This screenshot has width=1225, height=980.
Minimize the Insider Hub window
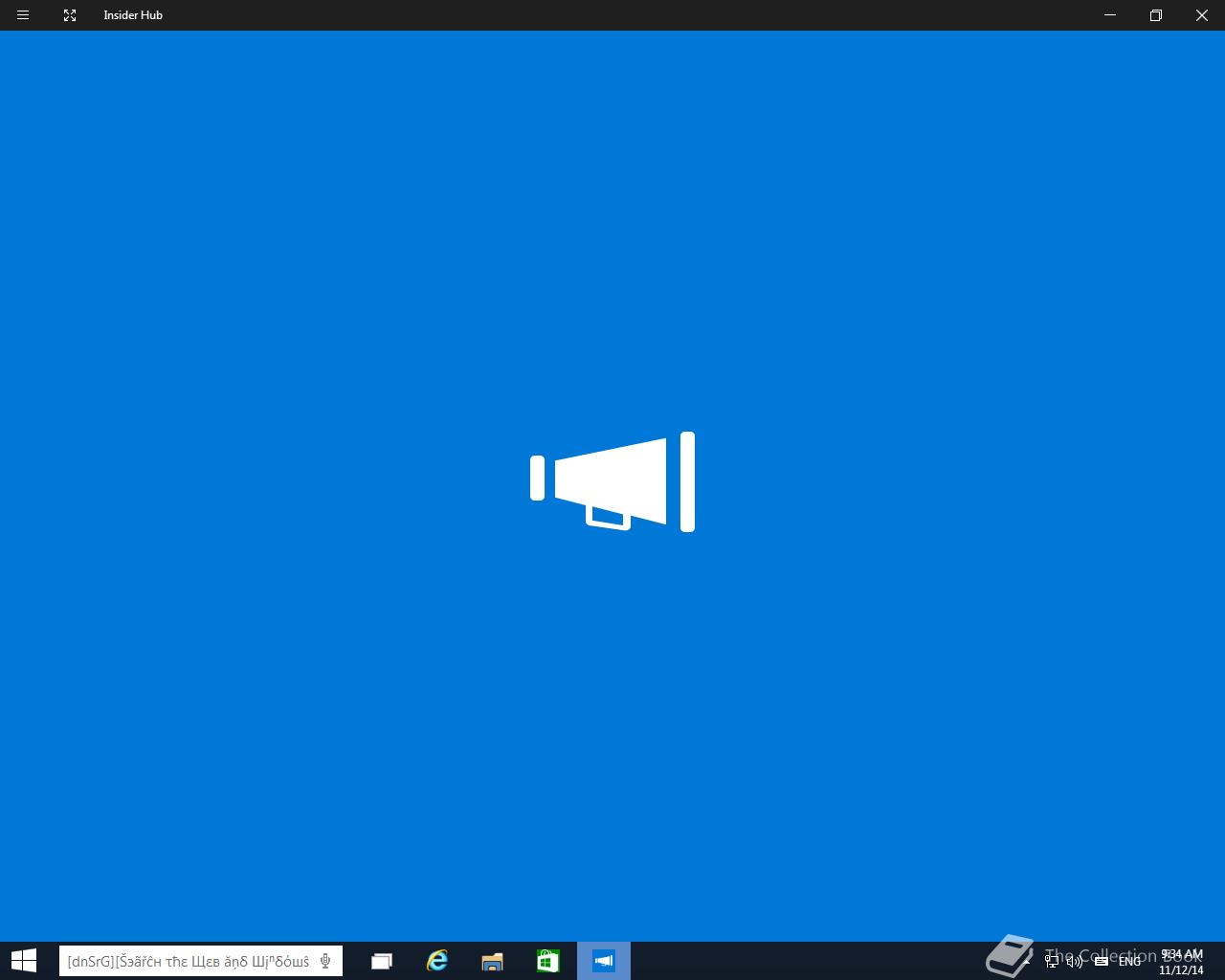[x=1110, y=15]
